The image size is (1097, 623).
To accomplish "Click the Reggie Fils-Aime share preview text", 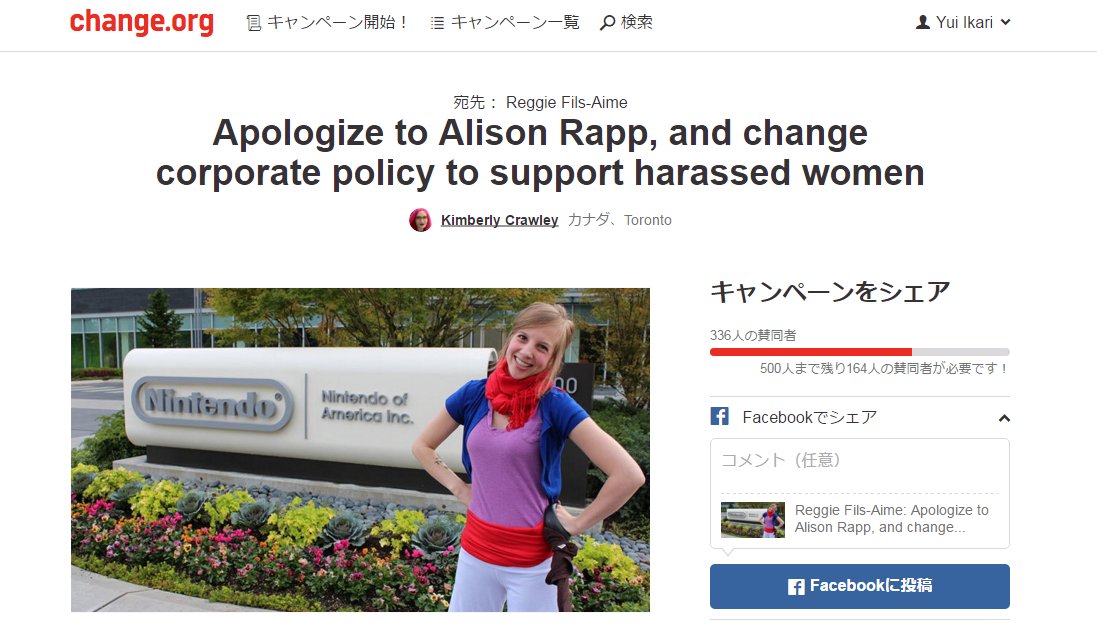I will pyautogui.click(x=891, y=519).
